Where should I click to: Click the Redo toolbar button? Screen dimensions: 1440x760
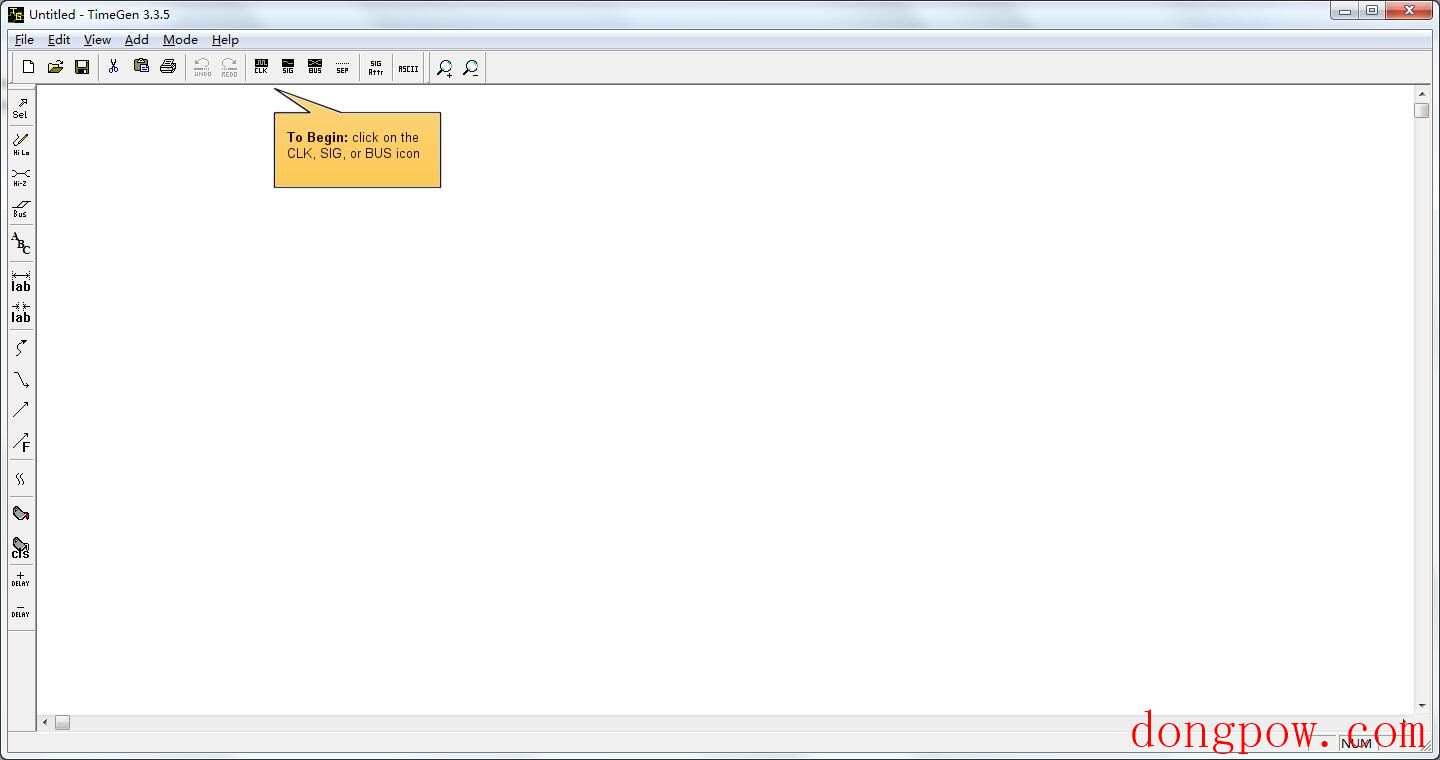(229, 67)
